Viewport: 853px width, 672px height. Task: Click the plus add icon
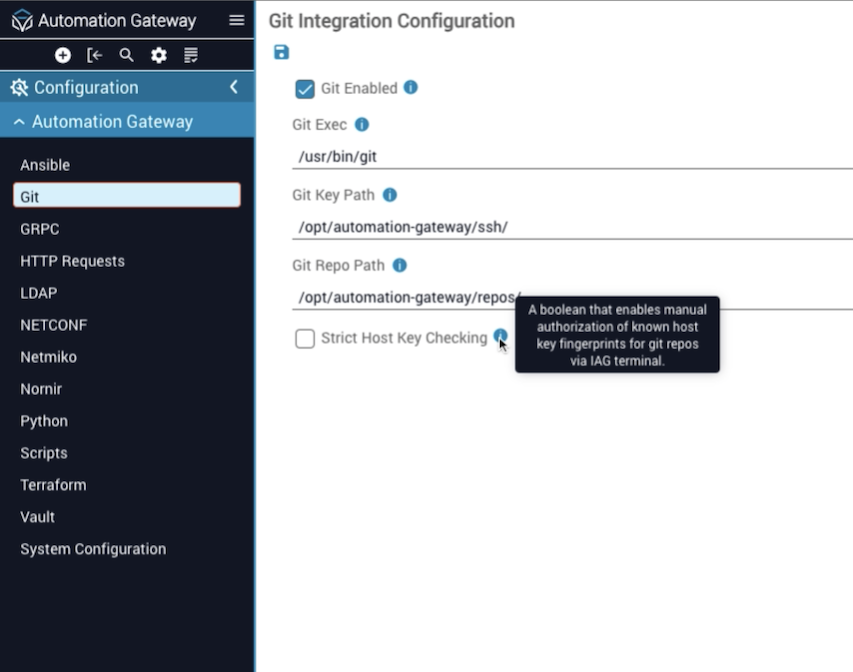63,55
